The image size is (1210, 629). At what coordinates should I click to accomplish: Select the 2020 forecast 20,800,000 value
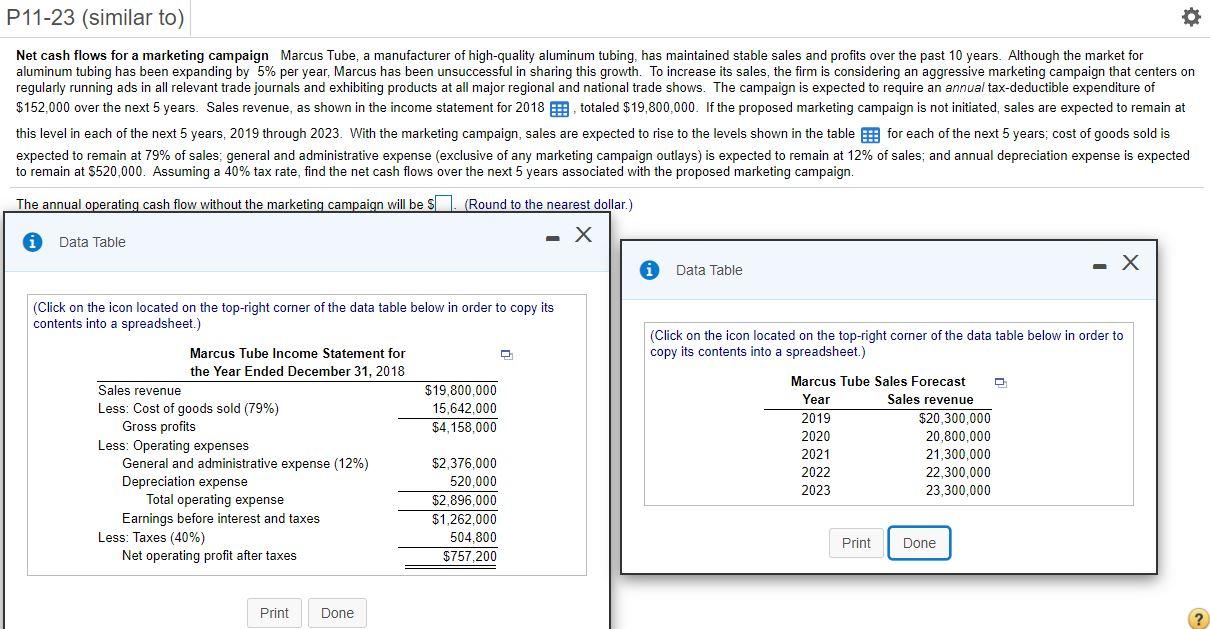[958, 437]
